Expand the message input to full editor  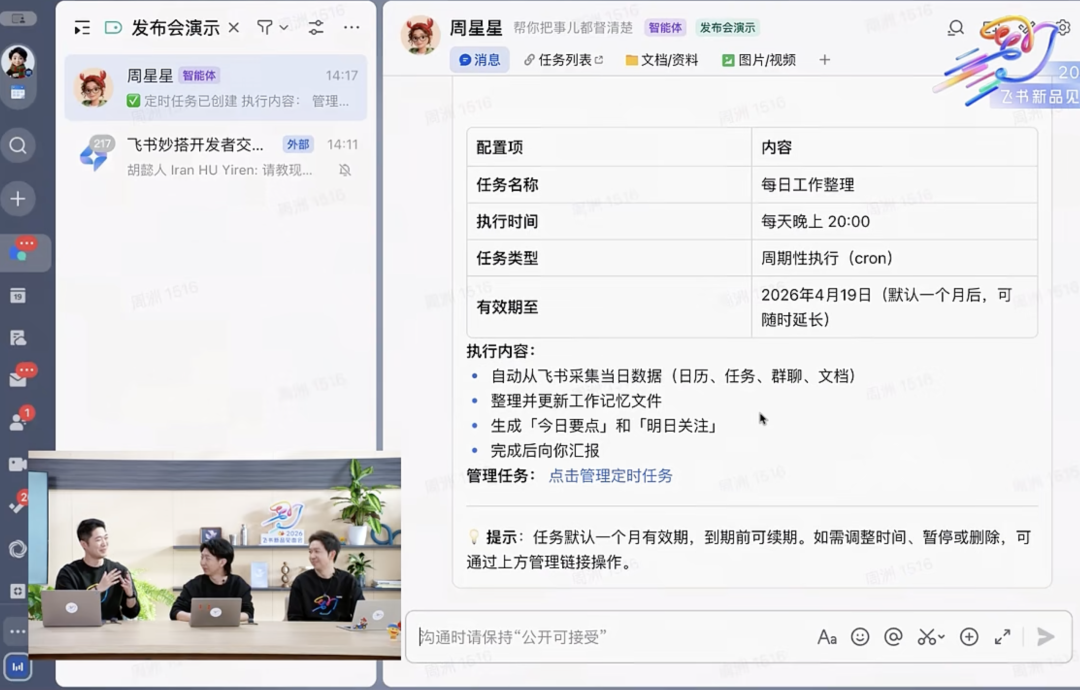click(x=1002, y=637)
